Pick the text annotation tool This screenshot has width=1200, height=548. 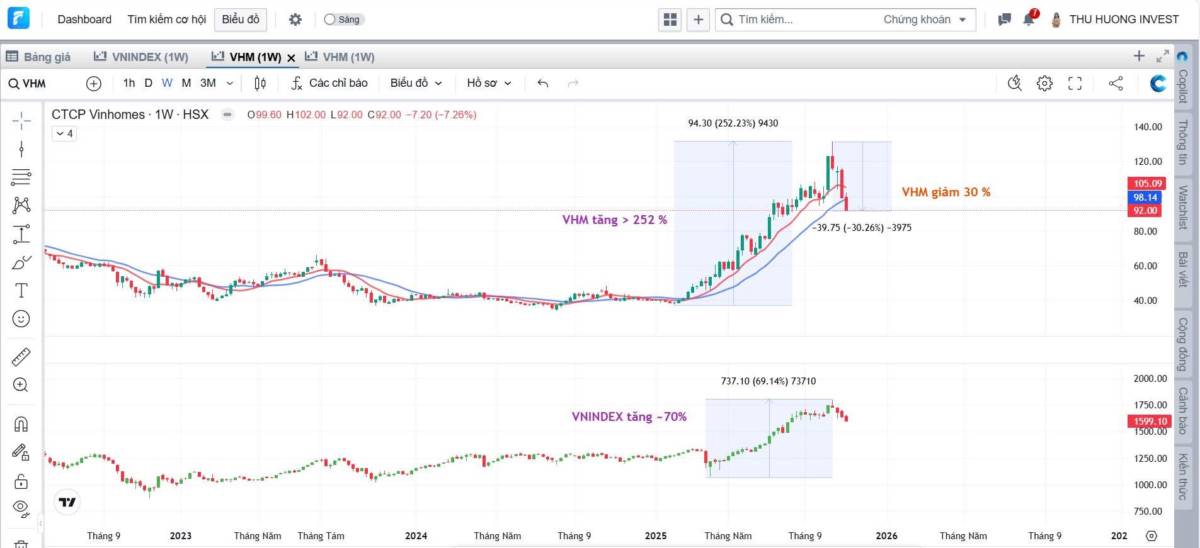pyautogui.click(x=21, y=290)
